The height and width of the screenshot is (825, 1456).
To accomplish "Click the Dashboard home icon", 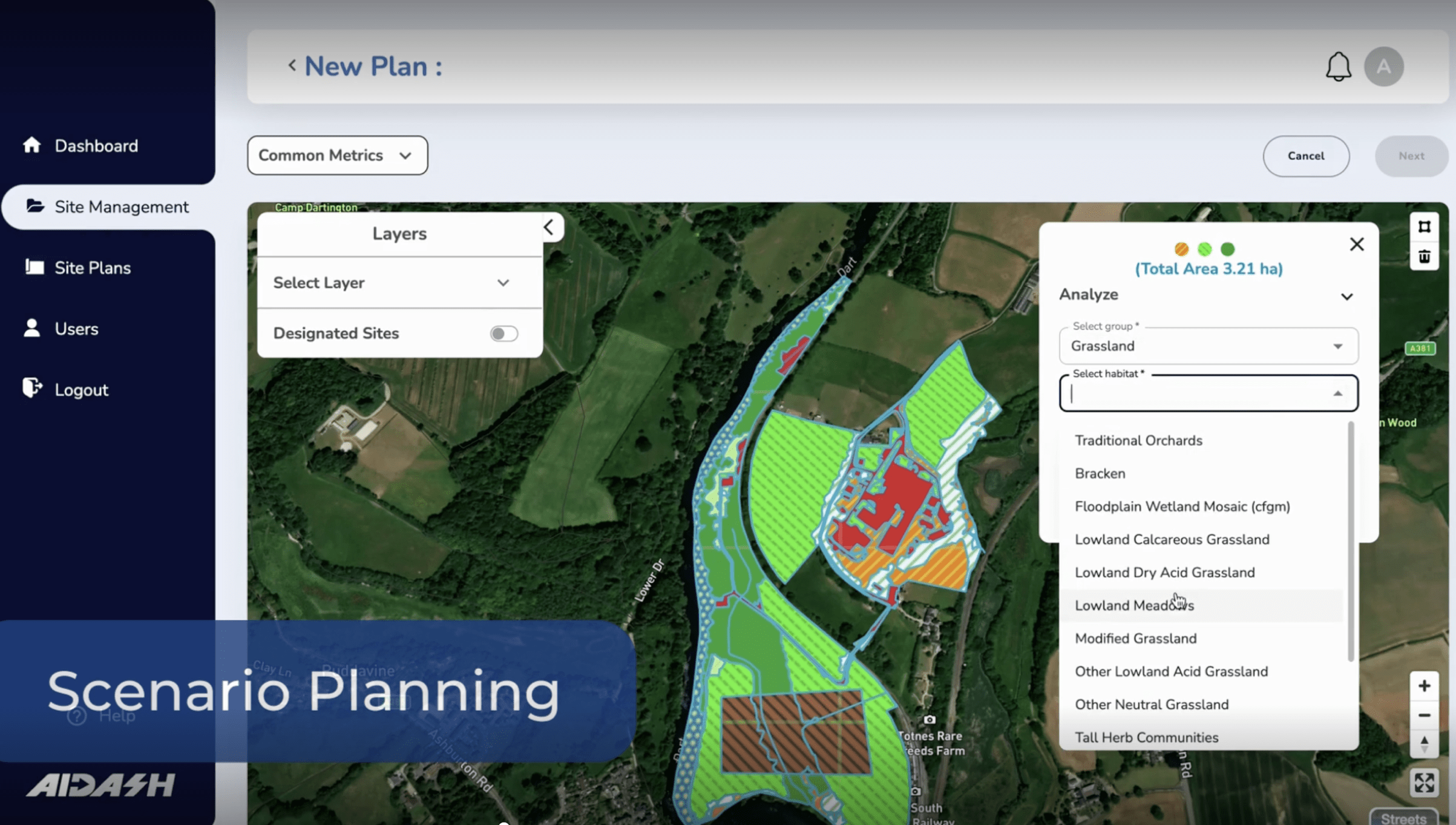I will tap(31, 145).
